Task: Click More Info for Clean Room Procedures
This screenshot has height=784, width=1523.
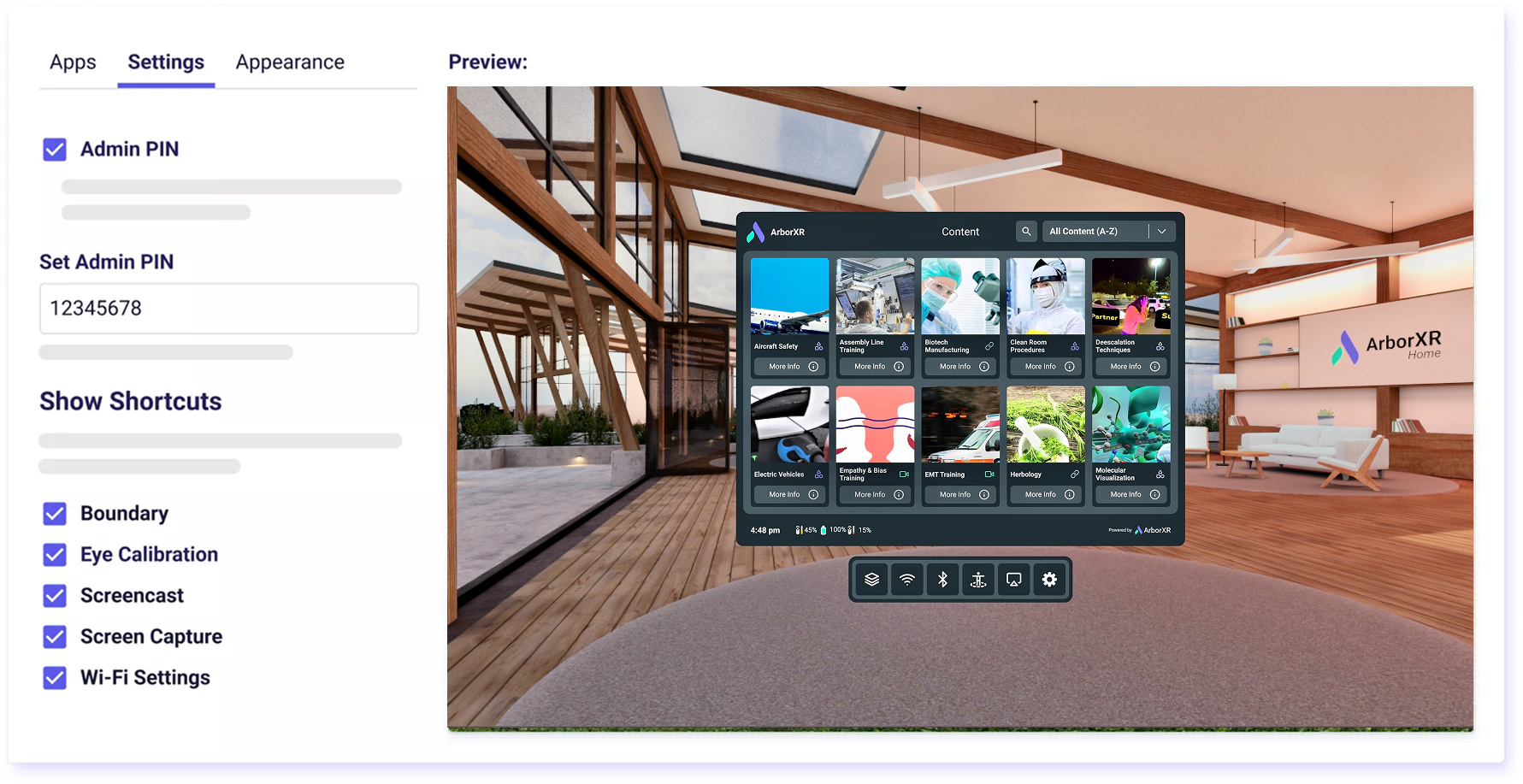Action: pyautogui.click(x=1047, y=367)
